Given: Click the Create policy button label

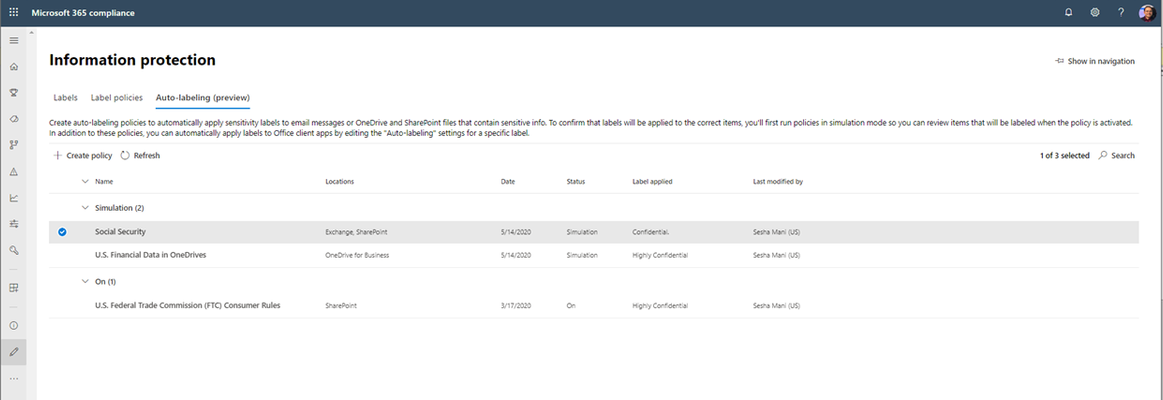Looking at the screenshot, I should [89, 156].
